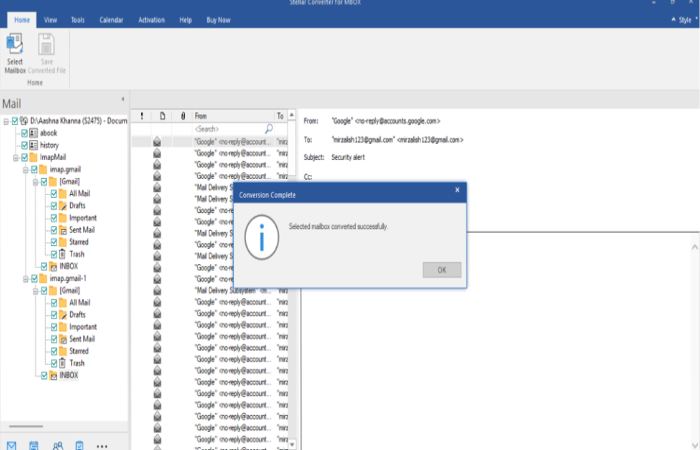The height and width of the screenshot is (450, 700).
Task: Toggle the All Mail checkbox under imap.gmail
Action: click(x=54, y=194)
